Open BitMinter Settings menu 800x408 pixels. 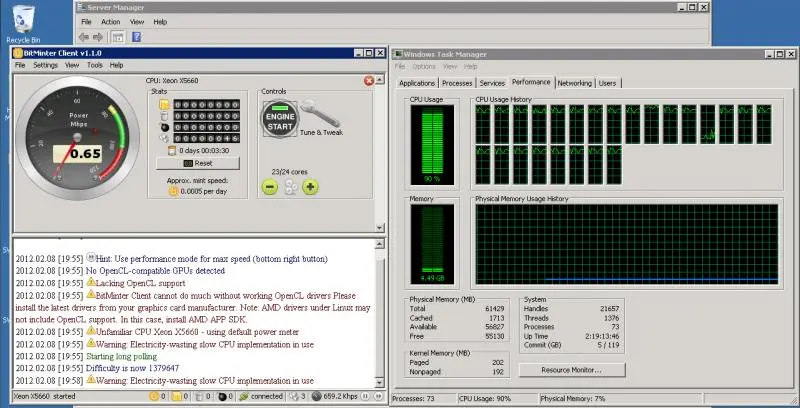coord(45,65)
